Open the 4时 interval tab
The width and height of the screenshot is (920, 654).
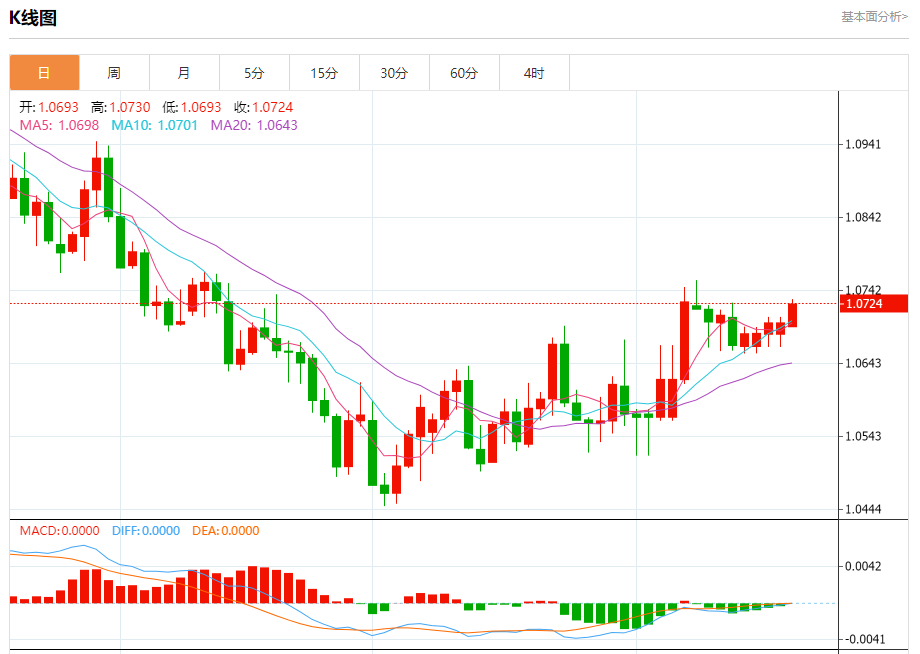pyautogui.click(x=534, y=73)
